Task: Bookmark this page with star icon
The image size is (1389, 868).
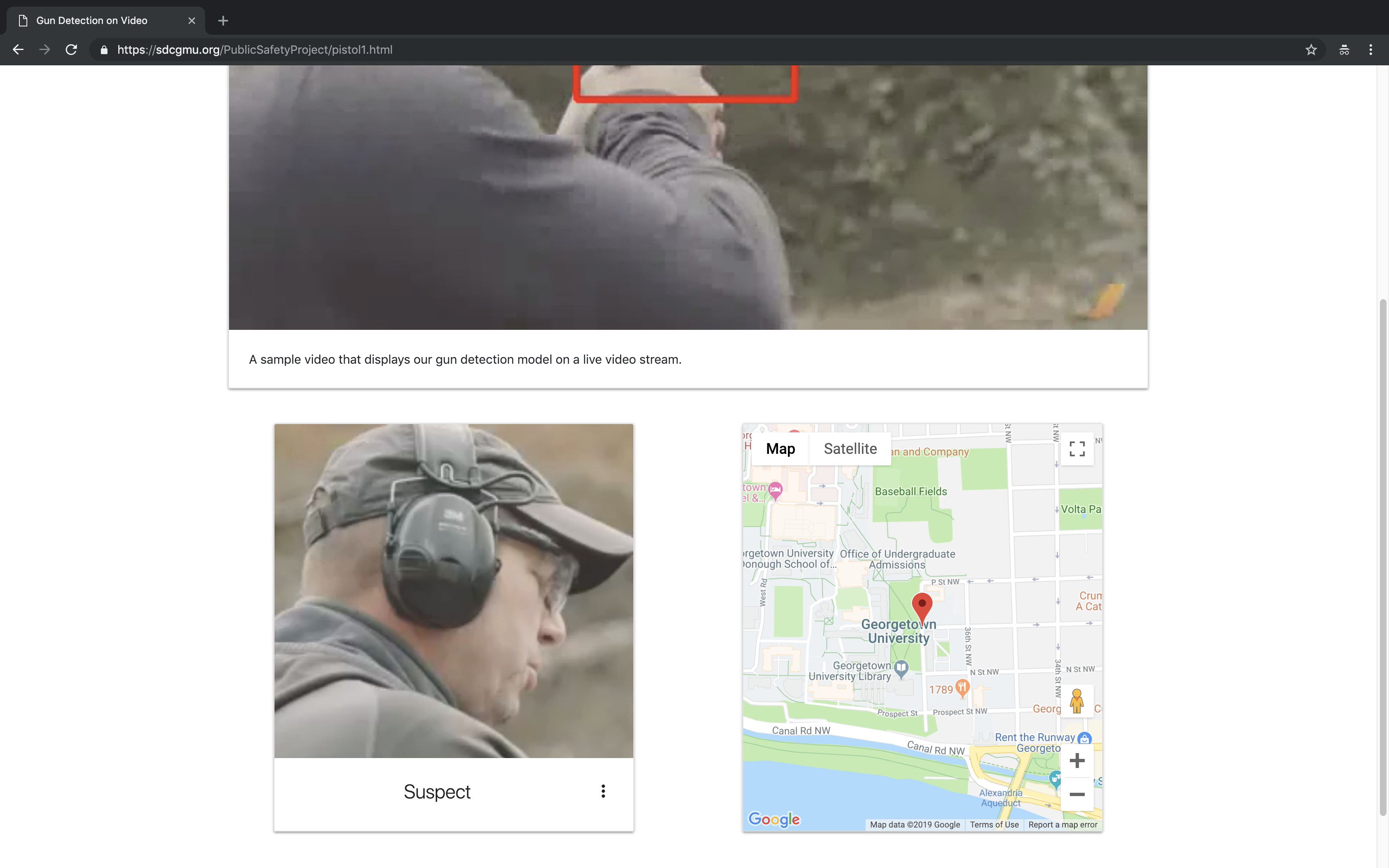Action: (x=1311, y=50)
